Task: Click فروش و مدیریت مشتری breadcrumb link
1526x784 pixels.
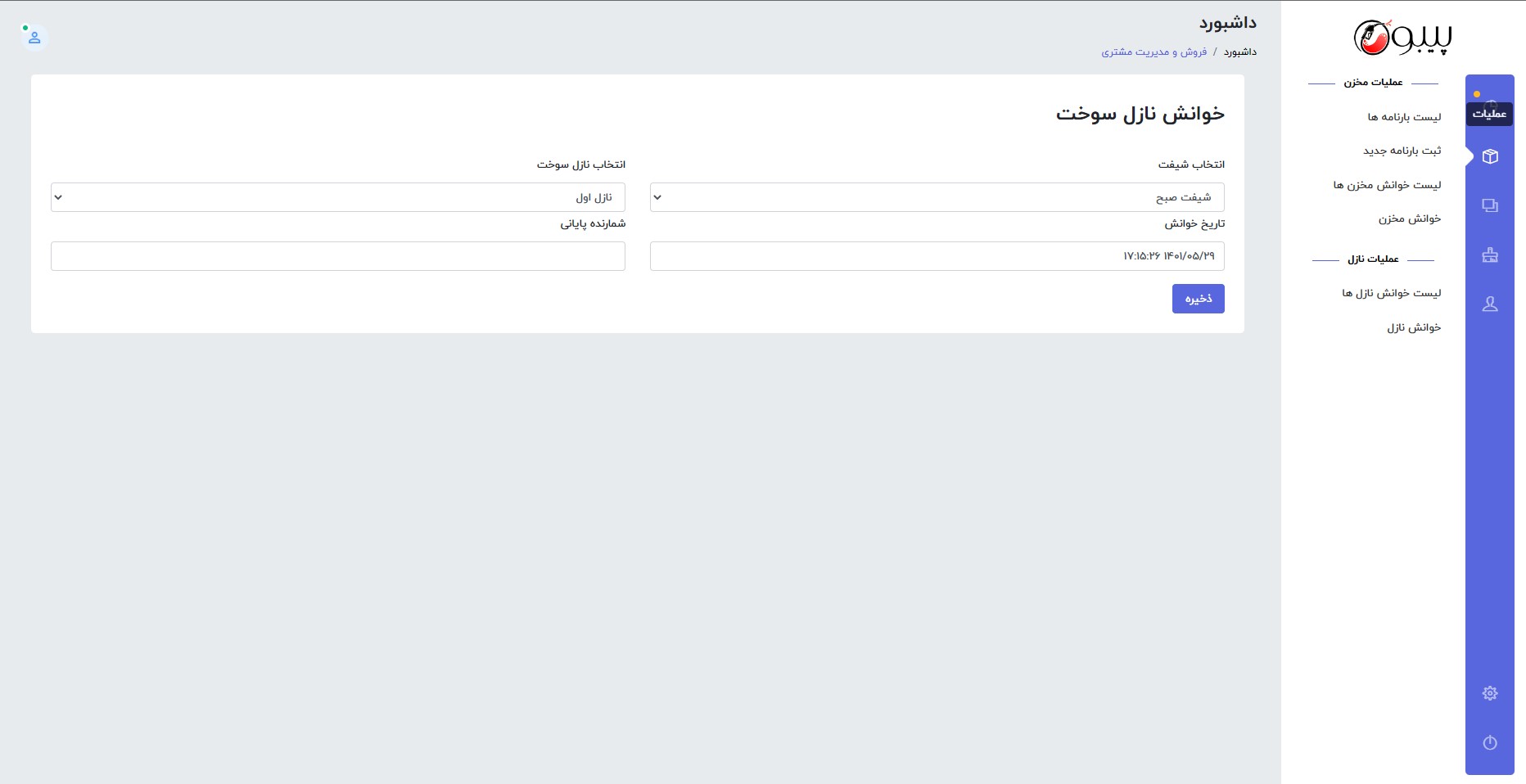Action: point(1154,52)
